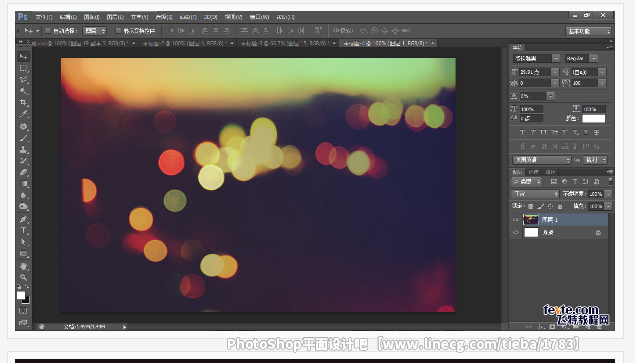Select the Brush tool
The height and width of the screenshot is (363, 635).
click(23, 138)
